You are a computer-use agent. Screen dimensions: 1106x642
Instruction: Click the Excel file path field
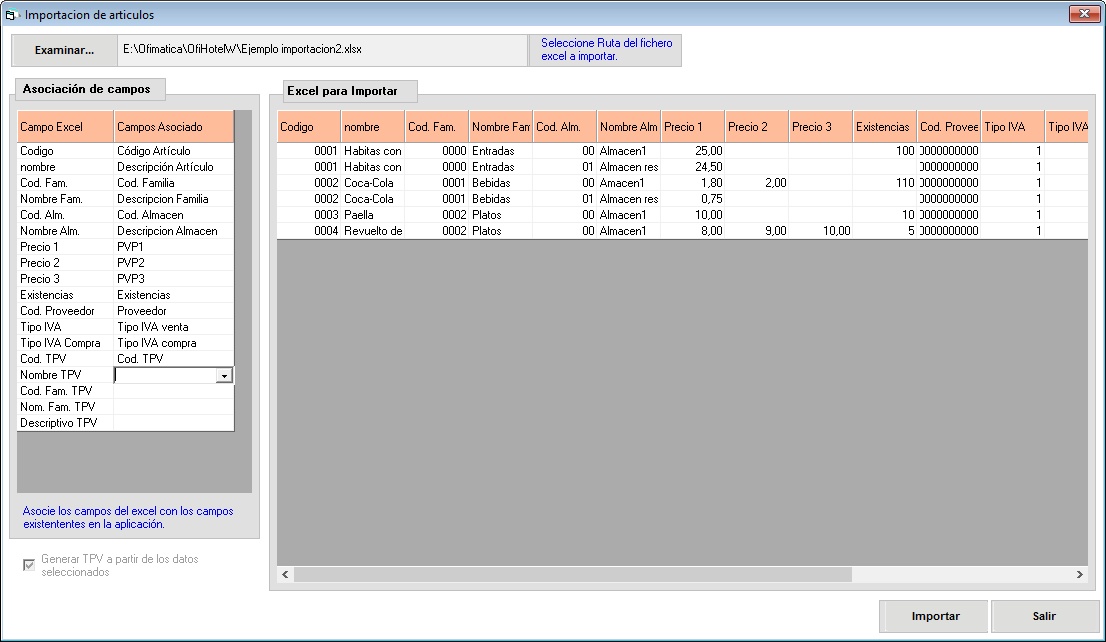pyautogui.click(x=322, y=50)
